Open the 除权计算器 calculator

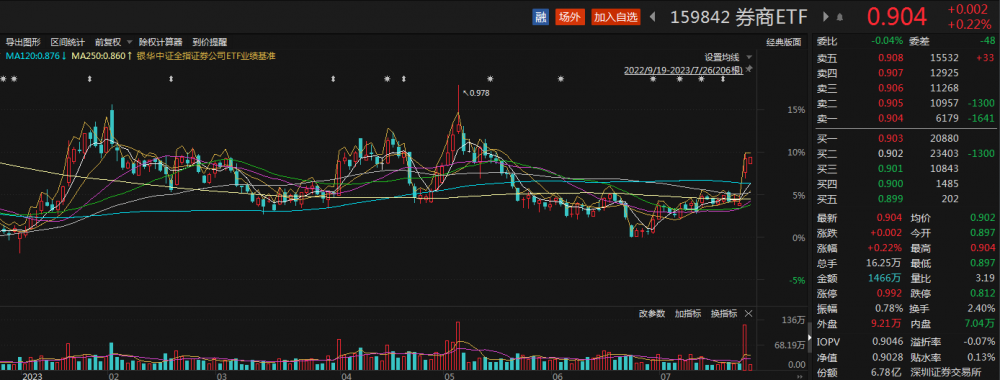[x=161, y=42]
